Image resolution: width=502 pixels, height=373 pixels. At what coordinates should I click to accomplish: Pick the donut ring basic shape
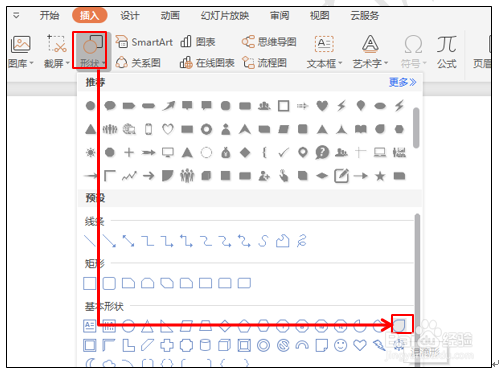coord(263,345)
